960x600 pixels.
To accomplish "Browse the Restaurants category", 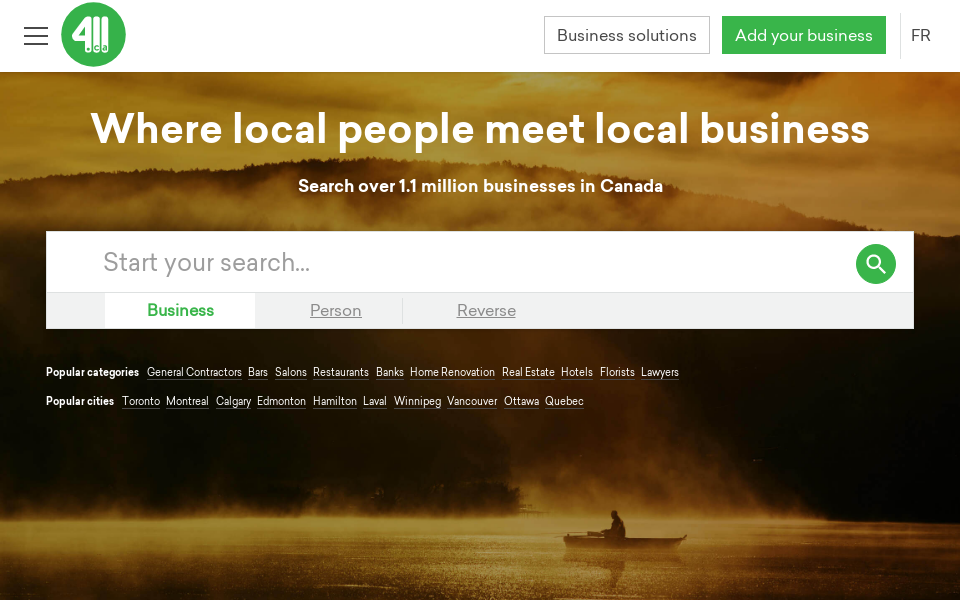I will click(x=340, y=372).
